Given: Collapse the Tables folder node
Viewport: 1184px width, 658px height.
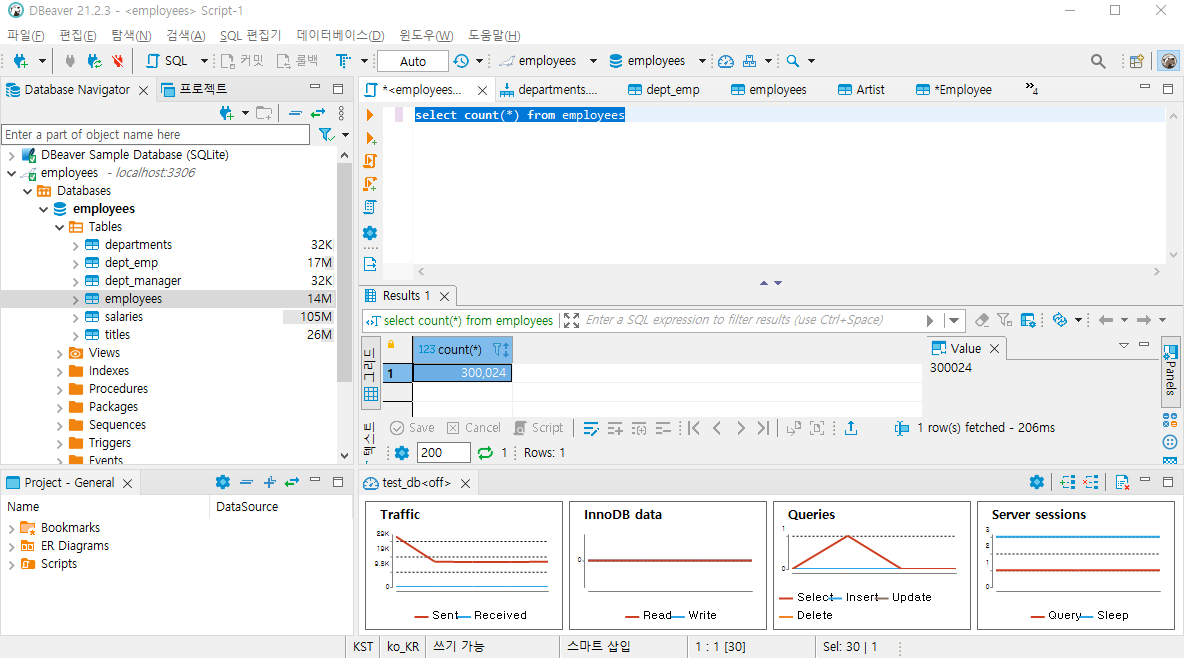Looking at the screenshot, I should 59,227.
